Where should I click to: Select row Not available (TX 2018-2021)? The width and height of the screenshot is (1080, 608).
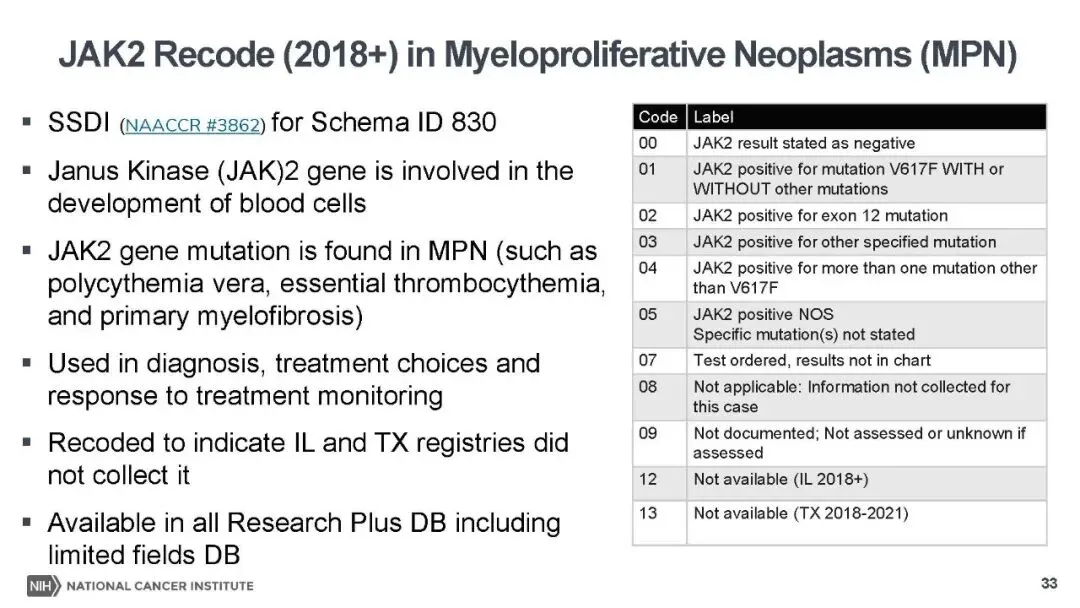(x=840, y=523)
